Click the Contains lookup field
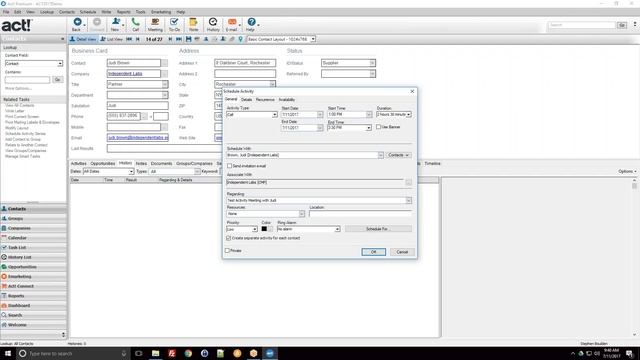Image resolution: width=640 pixels, height=360 pixels. (x=27, y=80)
